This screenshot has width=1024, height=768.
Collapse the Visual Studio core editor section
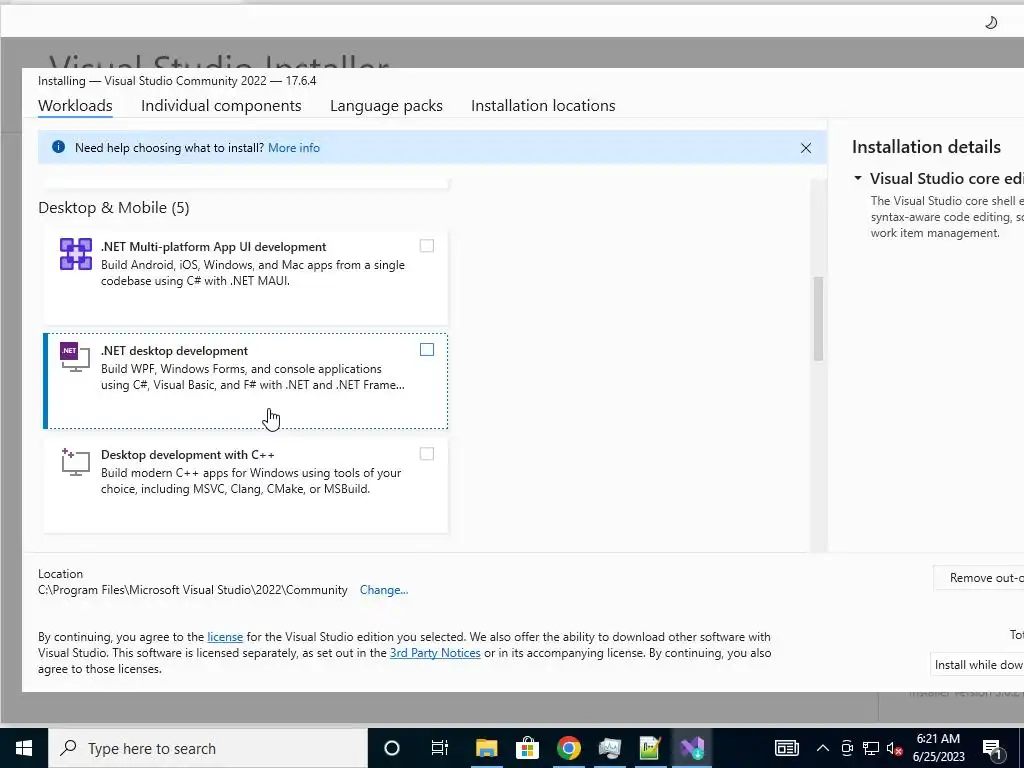(857, 178)
